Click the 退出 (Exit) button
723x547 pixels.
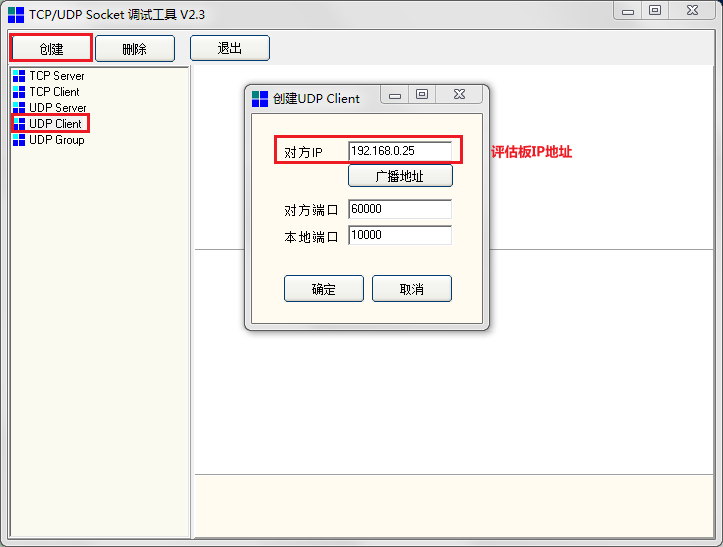(229, 48)
